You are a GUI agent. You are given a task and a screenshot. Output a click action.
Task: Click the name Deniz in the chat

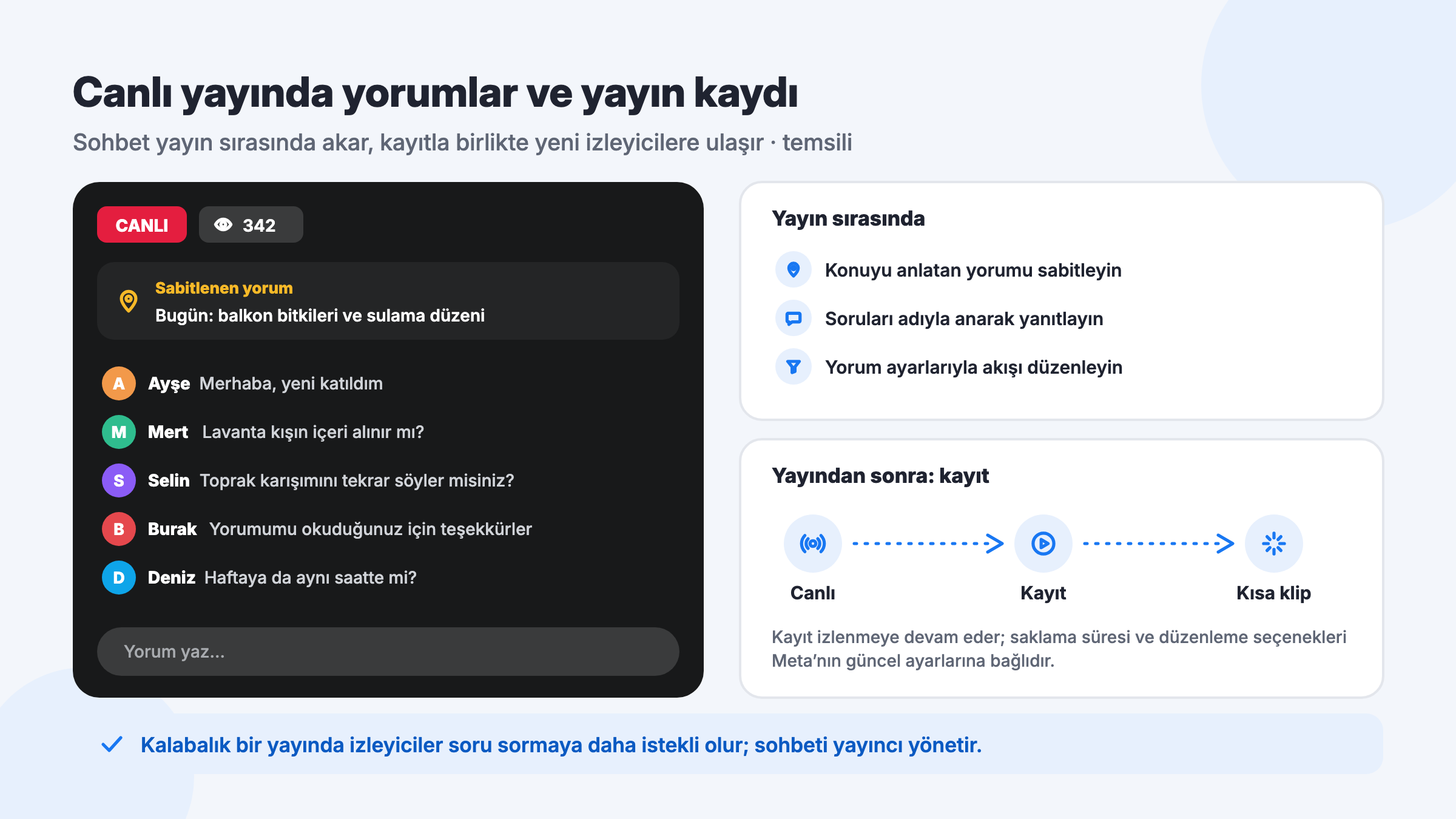click(x=172, y=578)
